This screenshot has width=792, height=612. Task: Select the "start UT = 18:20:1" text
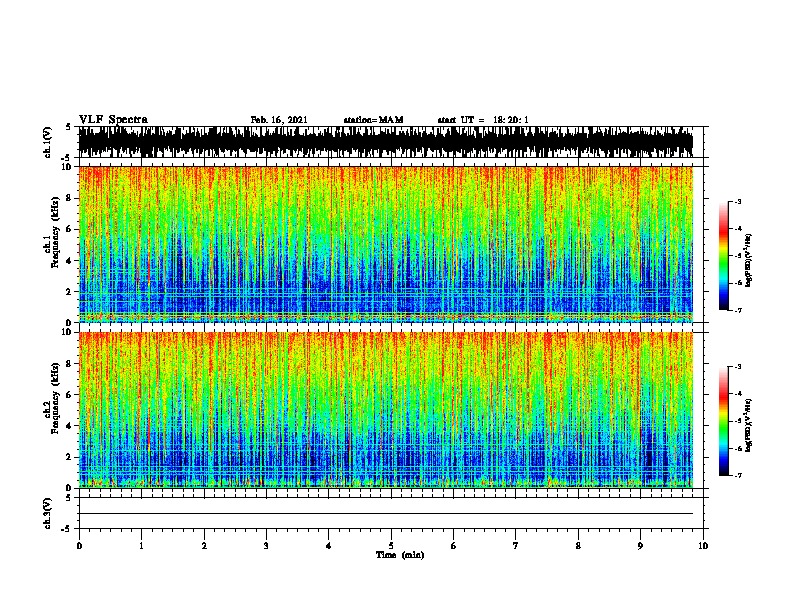(482, 120)
